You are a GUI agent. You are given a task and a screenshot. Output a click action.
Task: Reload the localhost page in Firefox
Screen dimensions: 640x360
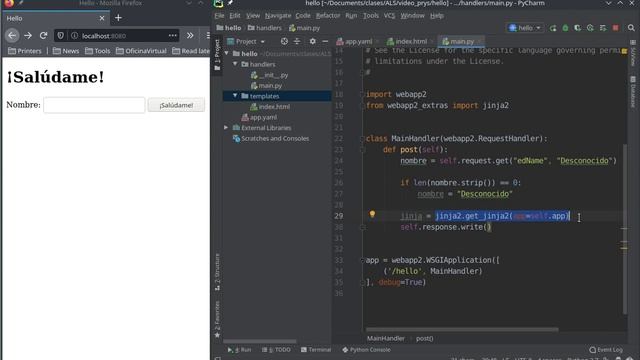coord(43,36)
